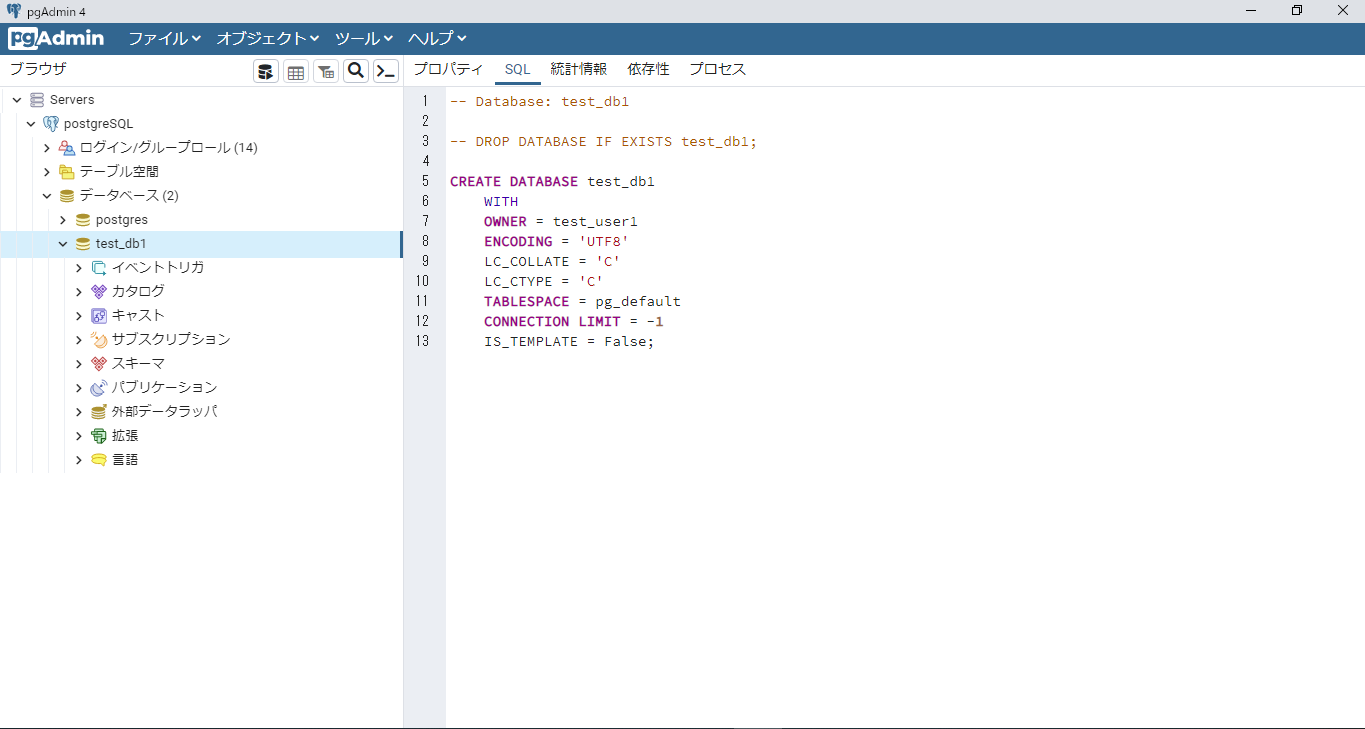Select the イベントトリガ tree label
The height and width of the screenshot is (729, 1365).
pos(158,268)
